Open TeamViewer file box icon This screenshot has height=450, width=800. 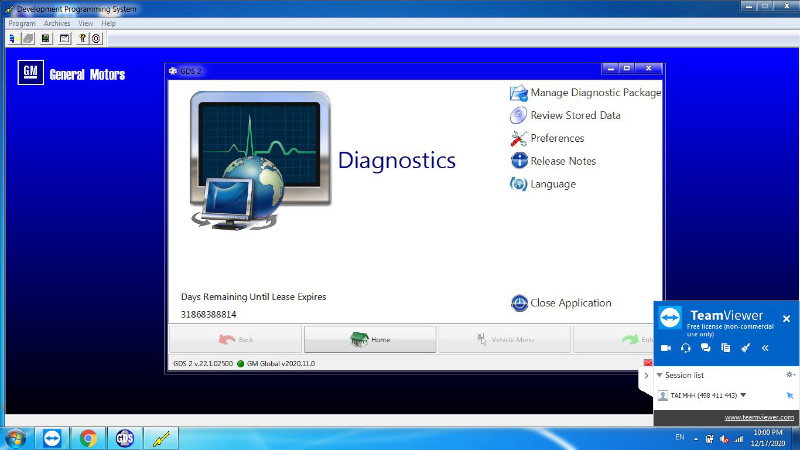(726, 348)
